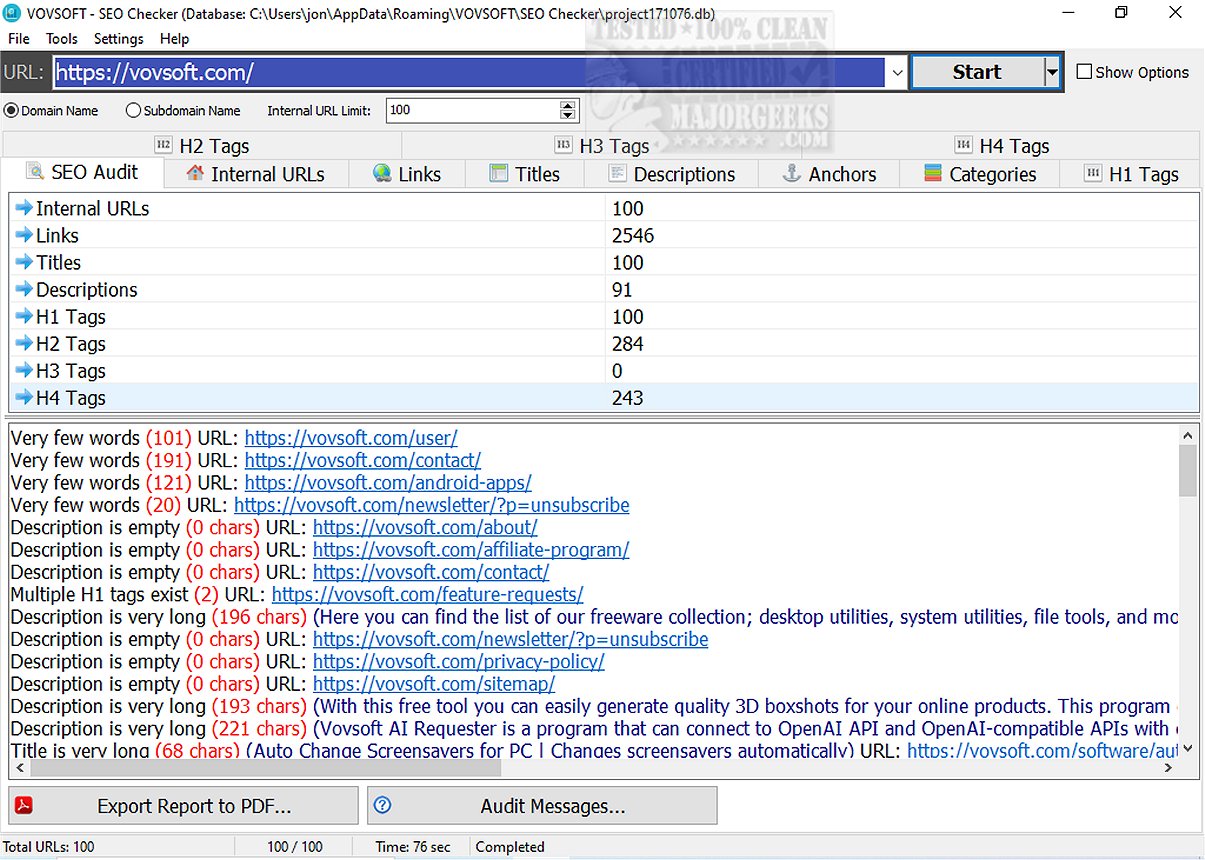This screenshot has width=1205, height=860.
Task: Click the VOVSOFT app icon in title bar
Action: point(11,12)
